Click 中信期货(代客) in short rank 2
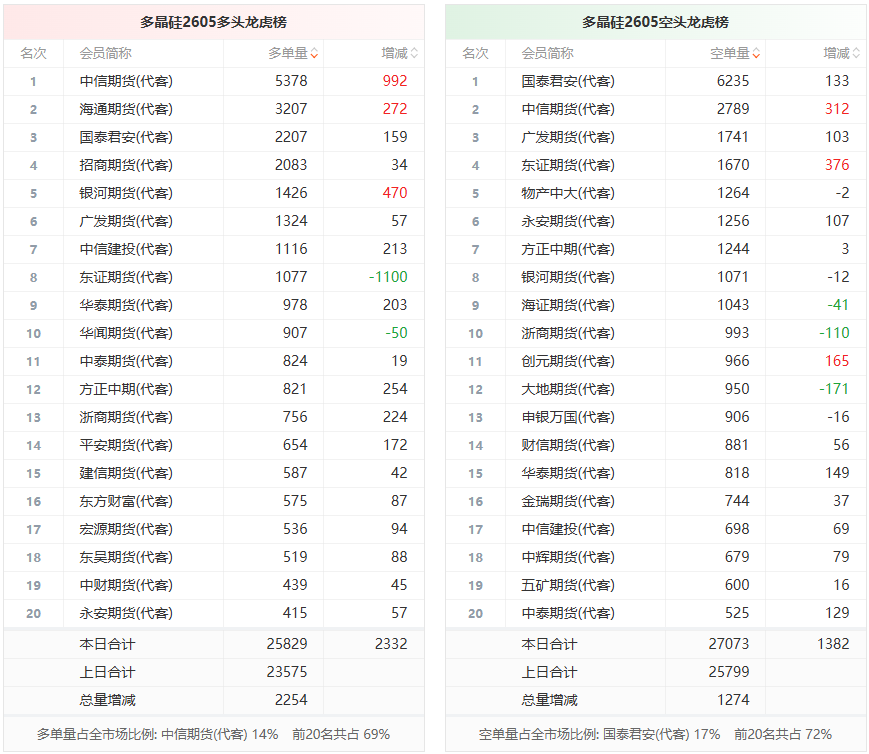The height and width of the screenshot is (754, 869). tap(568, 109)
